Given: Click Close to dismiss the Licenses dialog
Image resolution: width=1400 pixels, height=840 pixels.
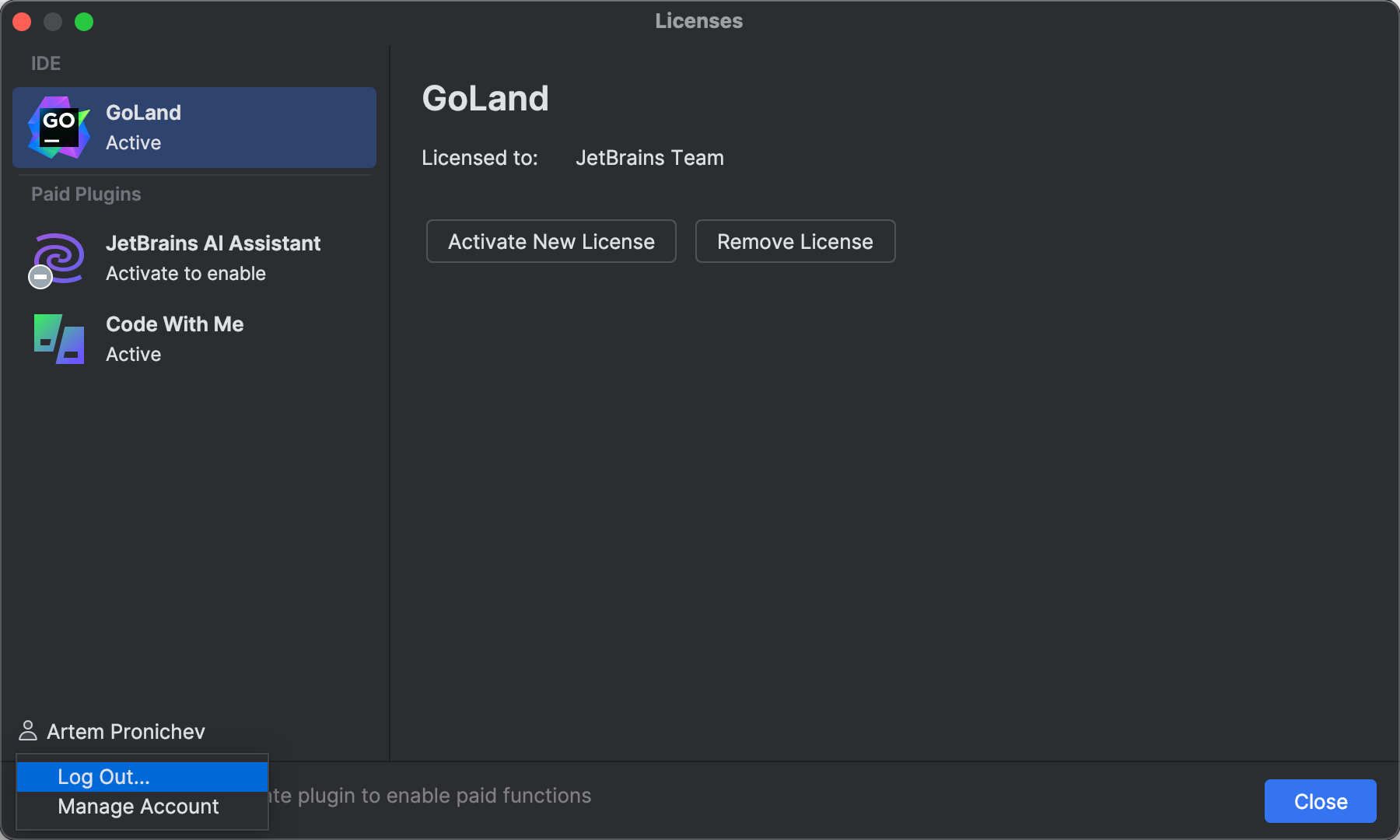Looking at the screenshot, I should point(1320,801).
